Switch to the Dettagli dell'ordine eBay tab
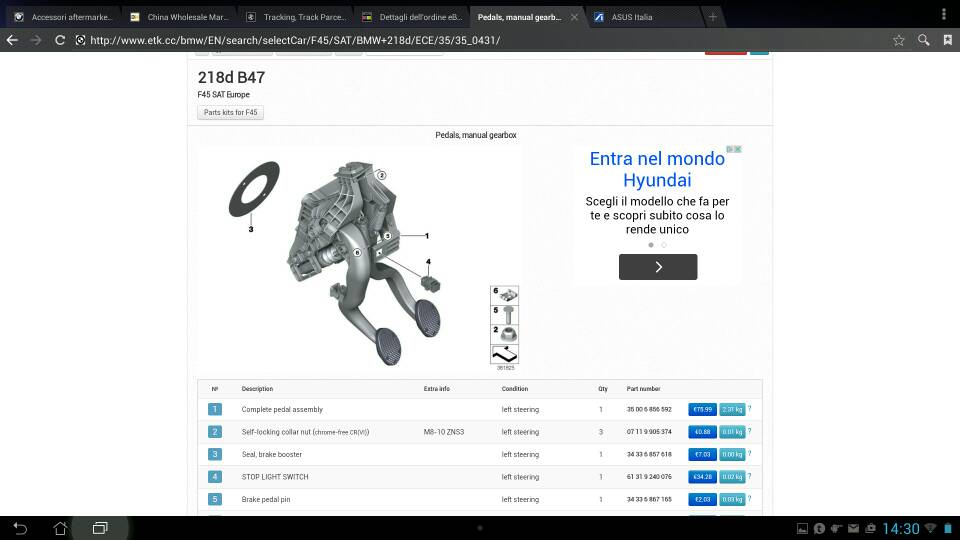This screenshot has width=960, height=540. pyautogui.click(x=413, y=17)
